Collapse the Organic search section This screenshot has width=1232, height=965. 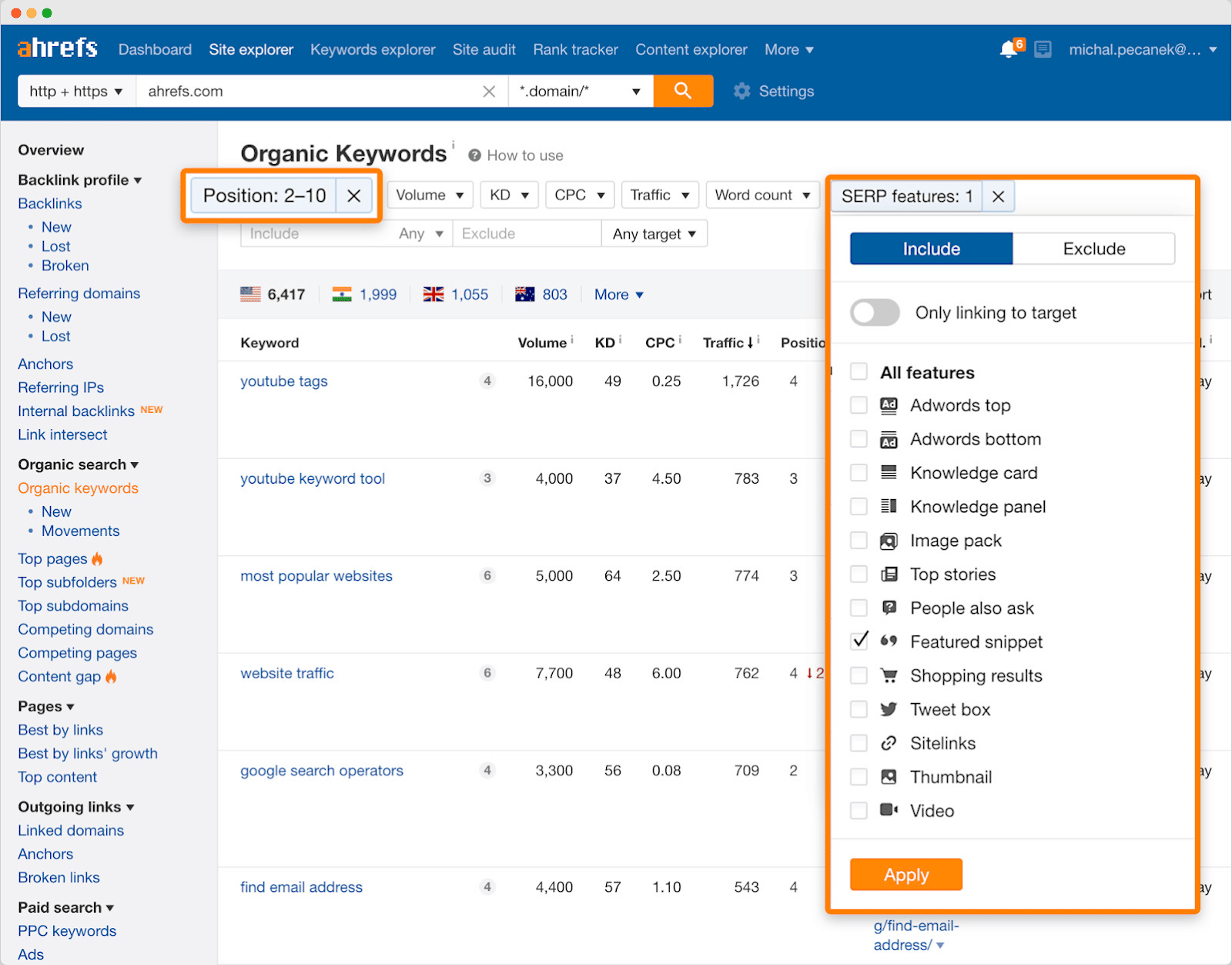point(78,464)
